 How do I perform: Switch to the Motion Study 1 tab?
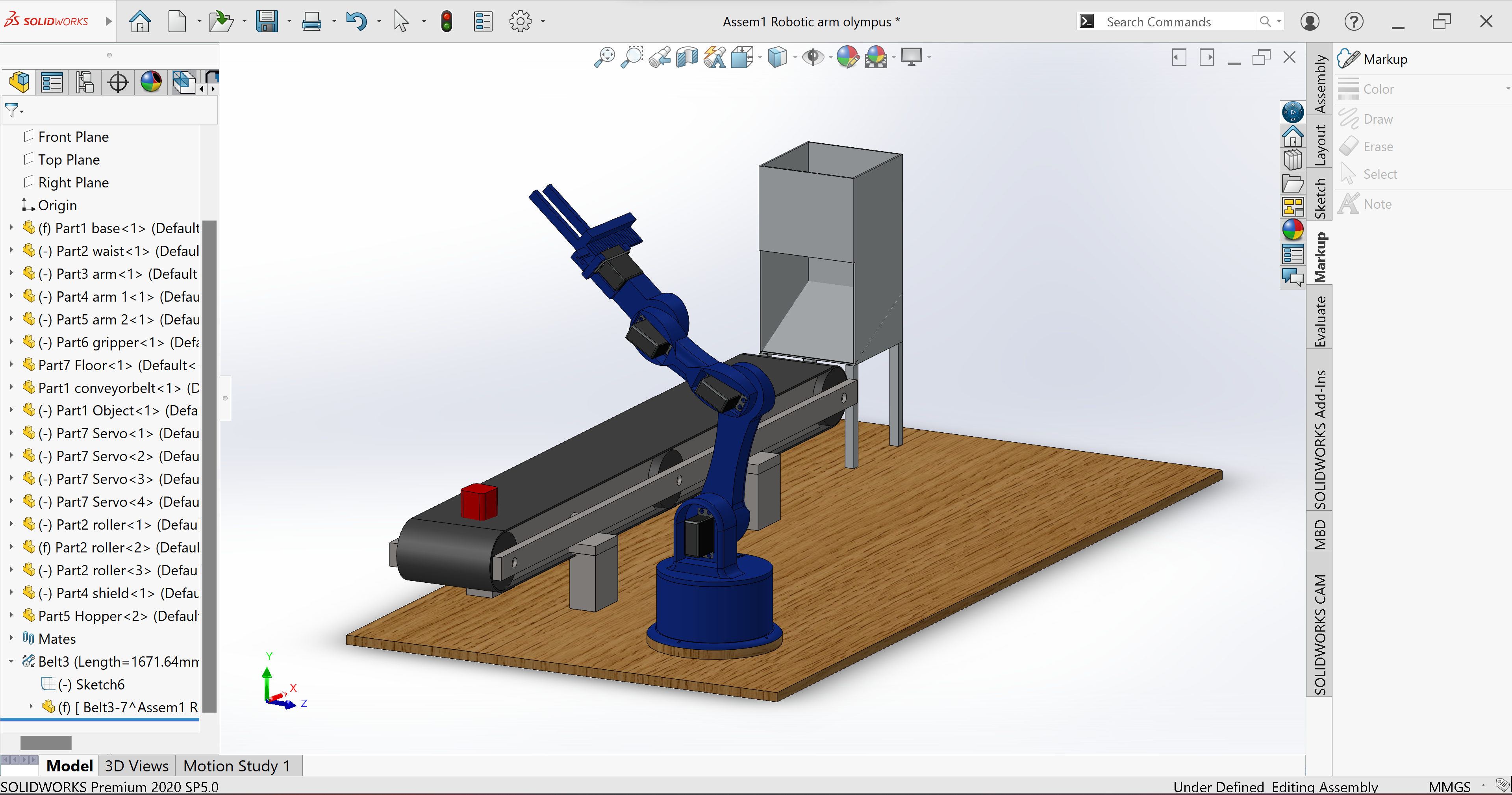coord(237,765)
